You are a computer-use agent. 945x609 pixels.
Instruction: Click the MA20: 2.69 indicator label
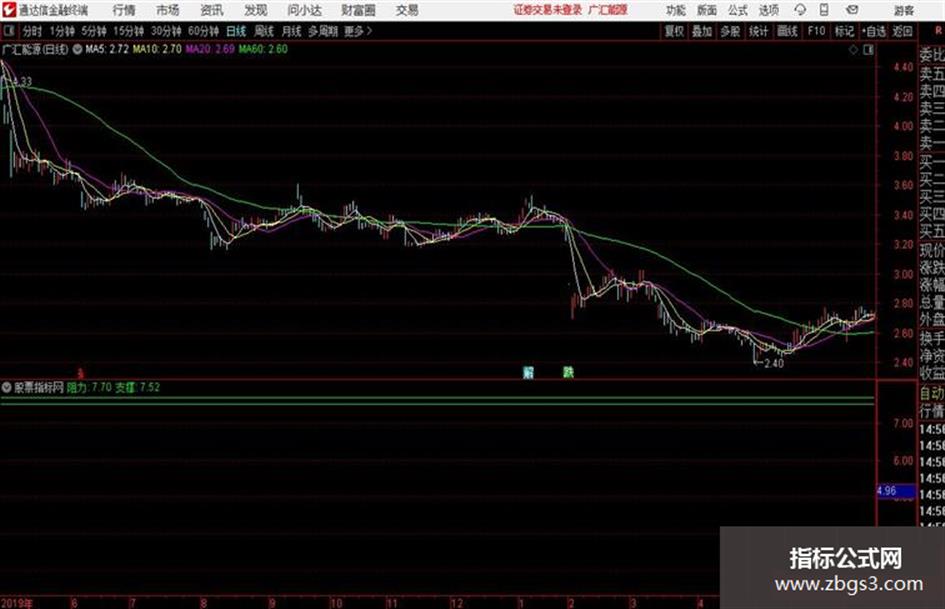(x=210, y=49)
